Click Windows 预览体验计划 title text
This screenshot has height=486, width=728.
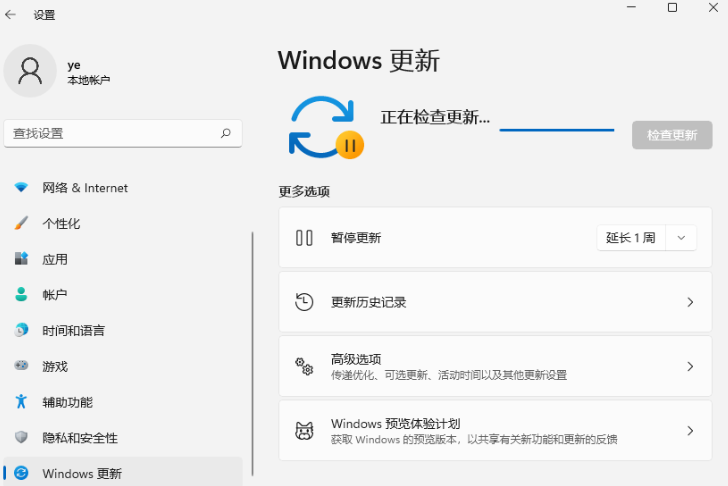[395, 423]
